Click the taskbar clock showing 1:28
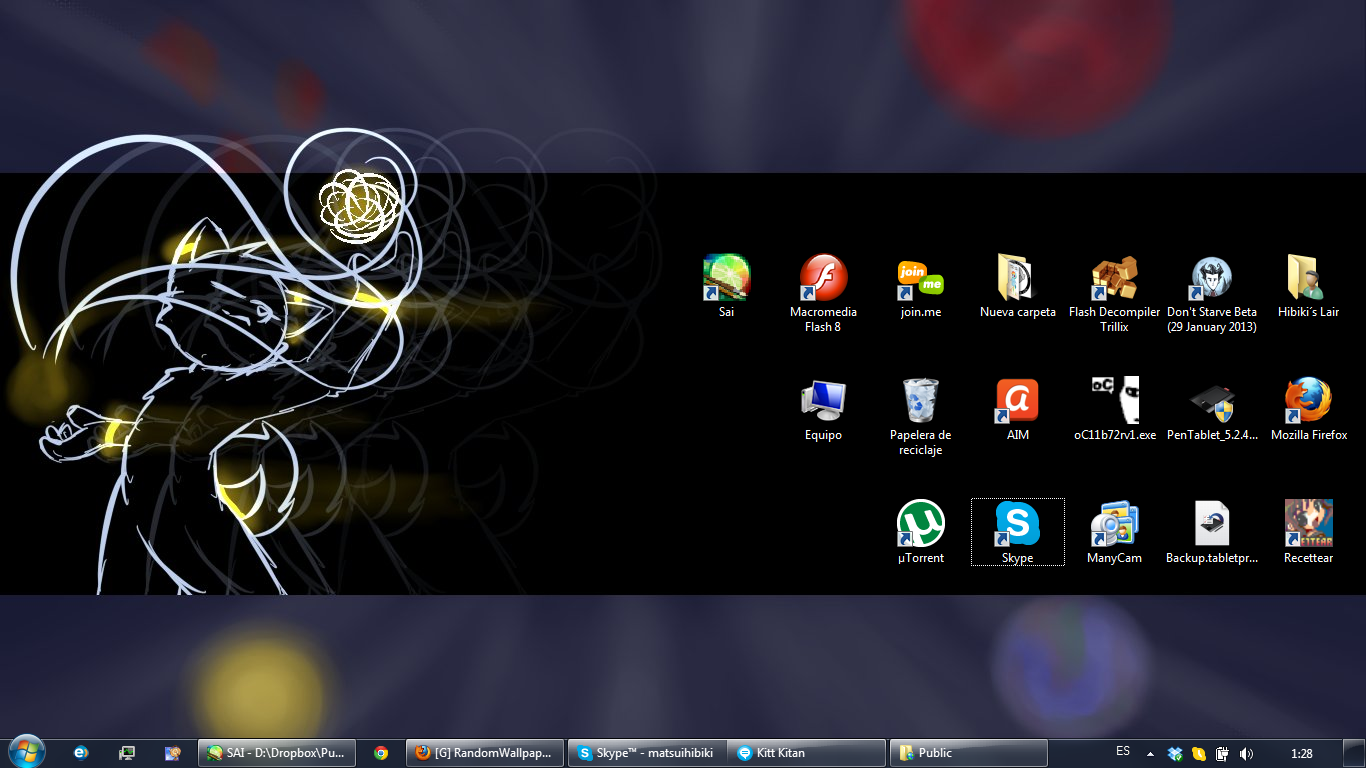This screenshot has height=768, width=1366. click(1301, 753)
